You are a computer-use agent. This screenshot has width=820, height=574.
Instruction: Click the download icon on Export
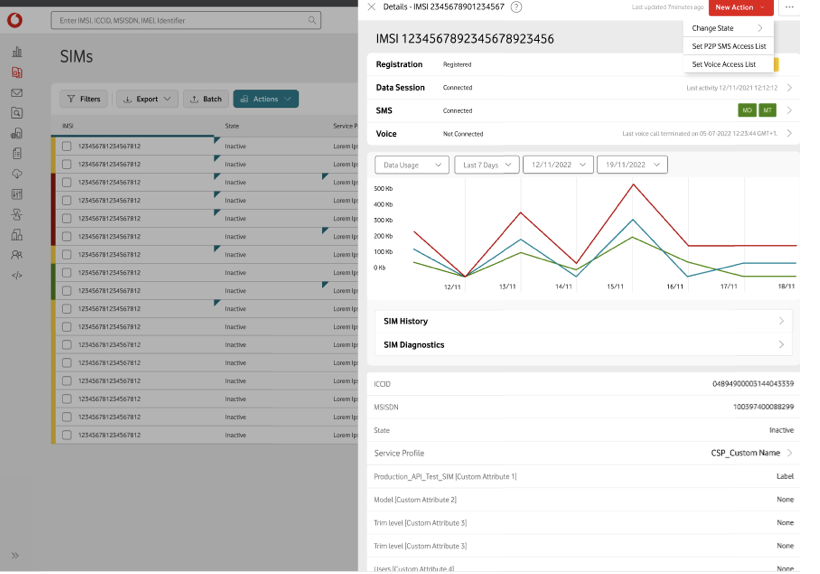127,99
